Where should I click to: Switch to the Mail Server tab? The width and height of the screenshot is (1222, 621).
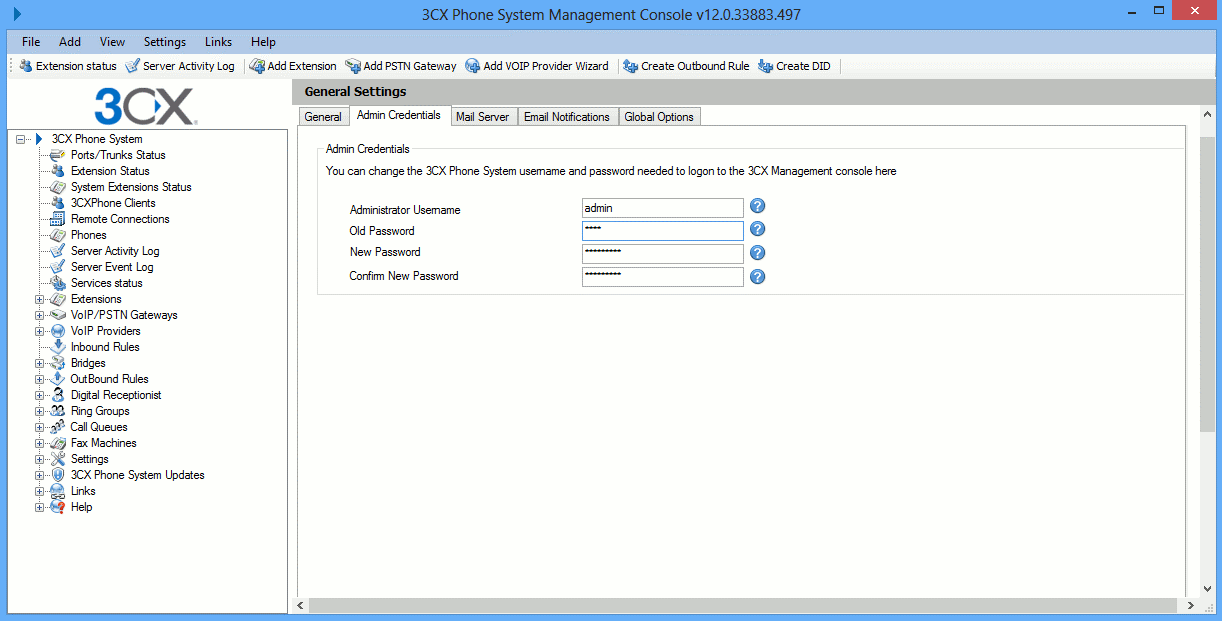coord(482,117)
